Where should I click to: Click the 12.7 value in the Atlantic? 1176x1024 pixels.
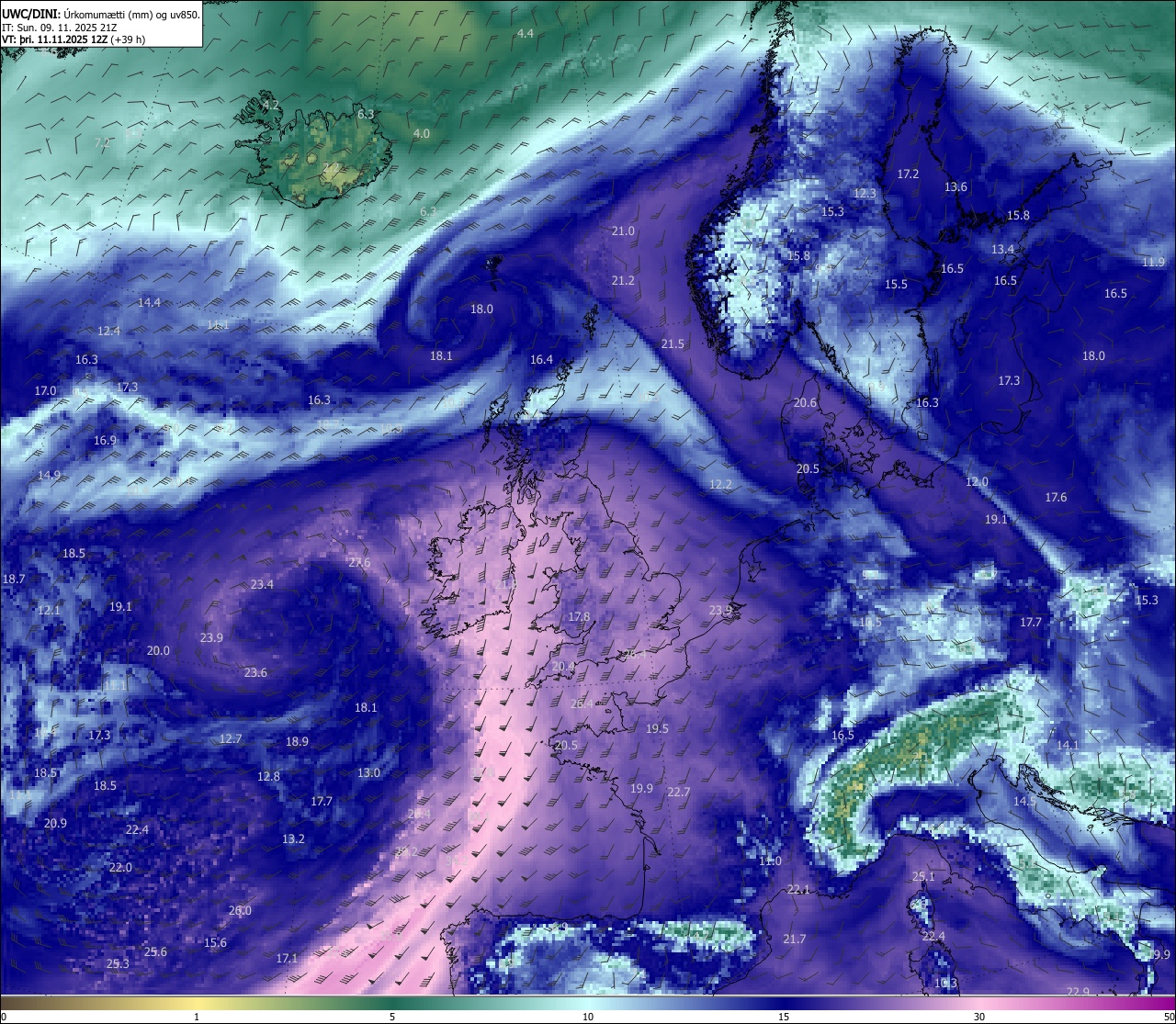point(231,739)
